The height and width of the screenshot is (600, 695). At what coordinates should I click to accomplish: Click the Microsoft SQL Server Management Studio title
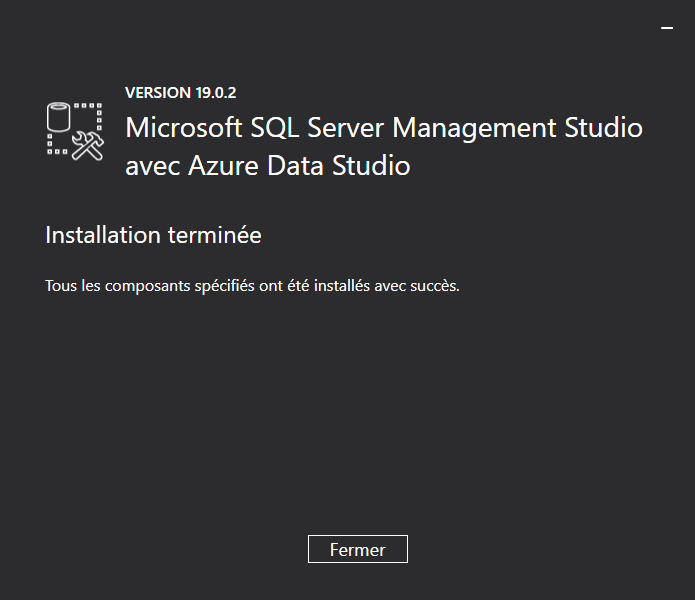coord(384,128)
